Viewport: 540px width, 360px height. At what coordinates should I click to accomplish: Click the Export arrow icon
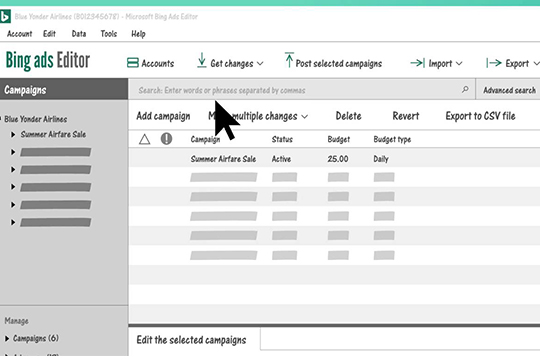tap(494, 63)
